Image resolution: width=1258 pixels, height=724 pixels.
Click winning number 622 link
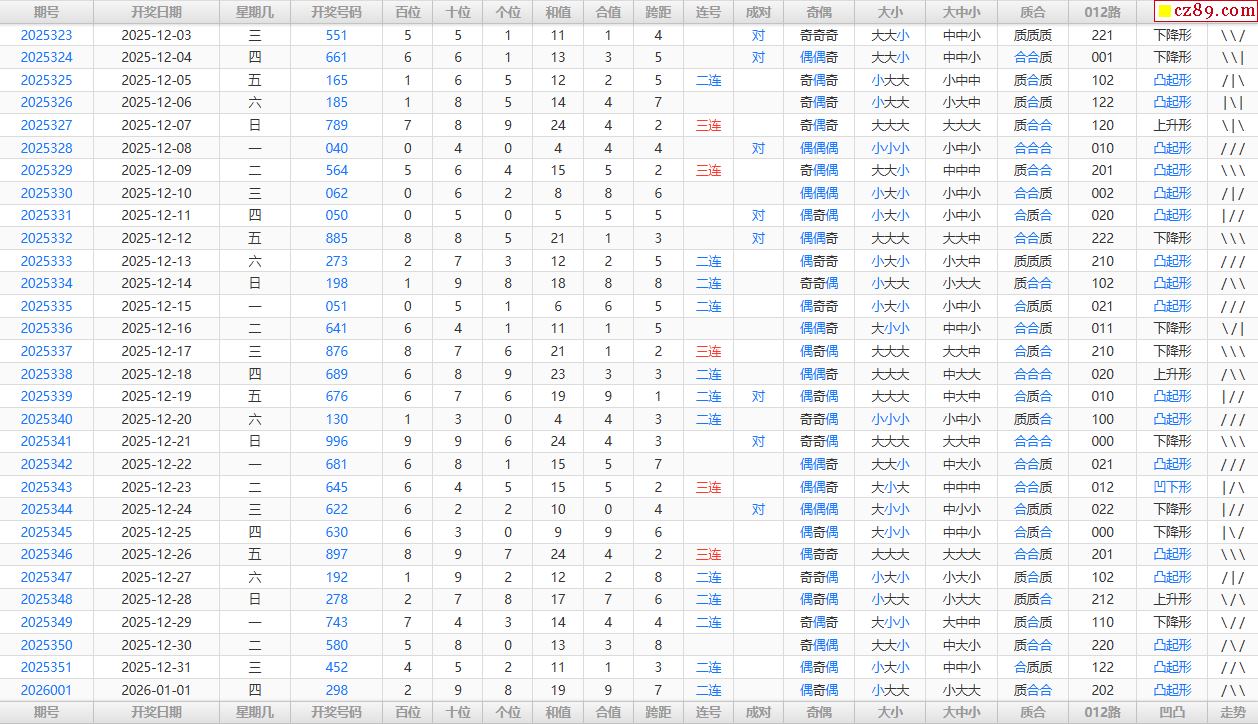(337, 509)
